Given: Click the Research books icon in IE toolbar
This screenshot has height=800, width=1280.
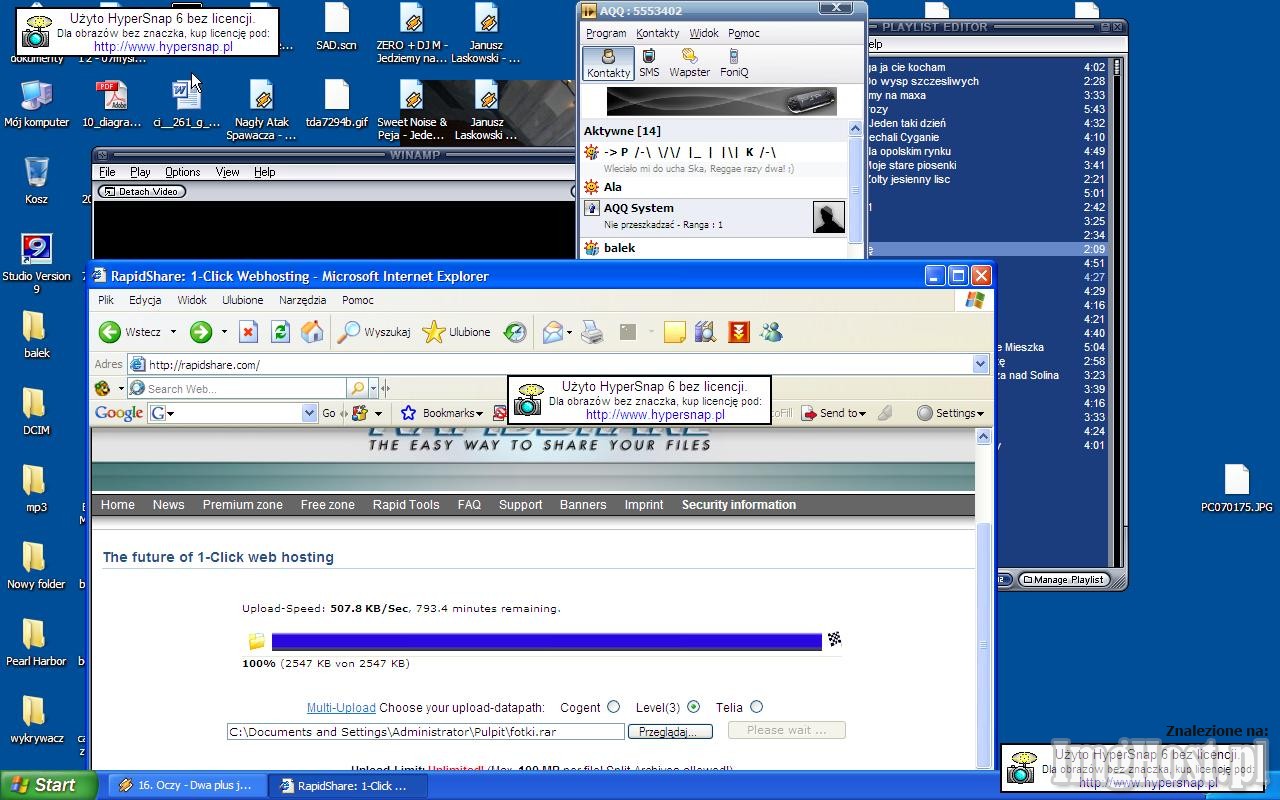Looking at the screenshot, I should [x=705, y=332].
